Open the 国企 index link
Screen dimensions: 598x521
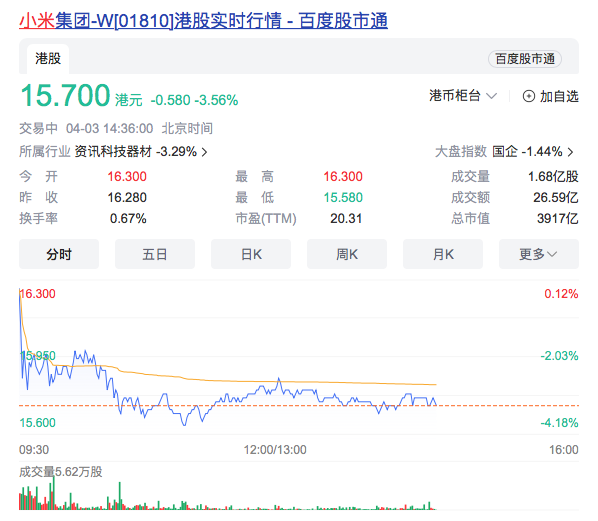505,151
